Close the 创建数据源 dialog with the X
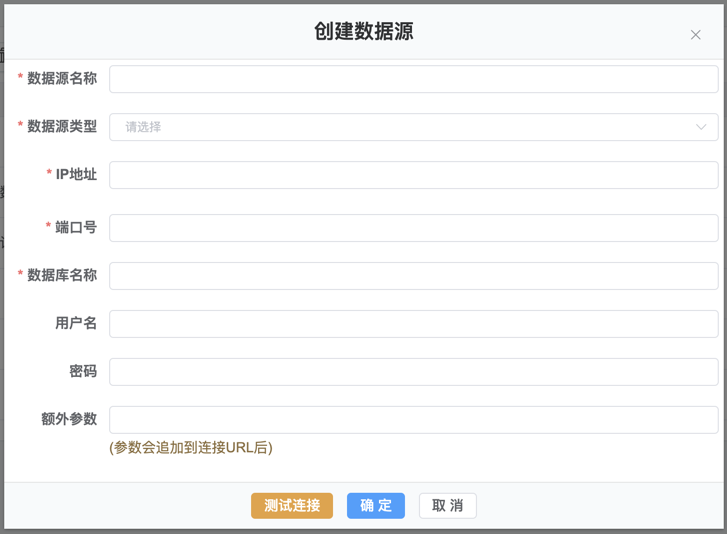This screenshot has height=534, width=727. [x=695, y=35]
